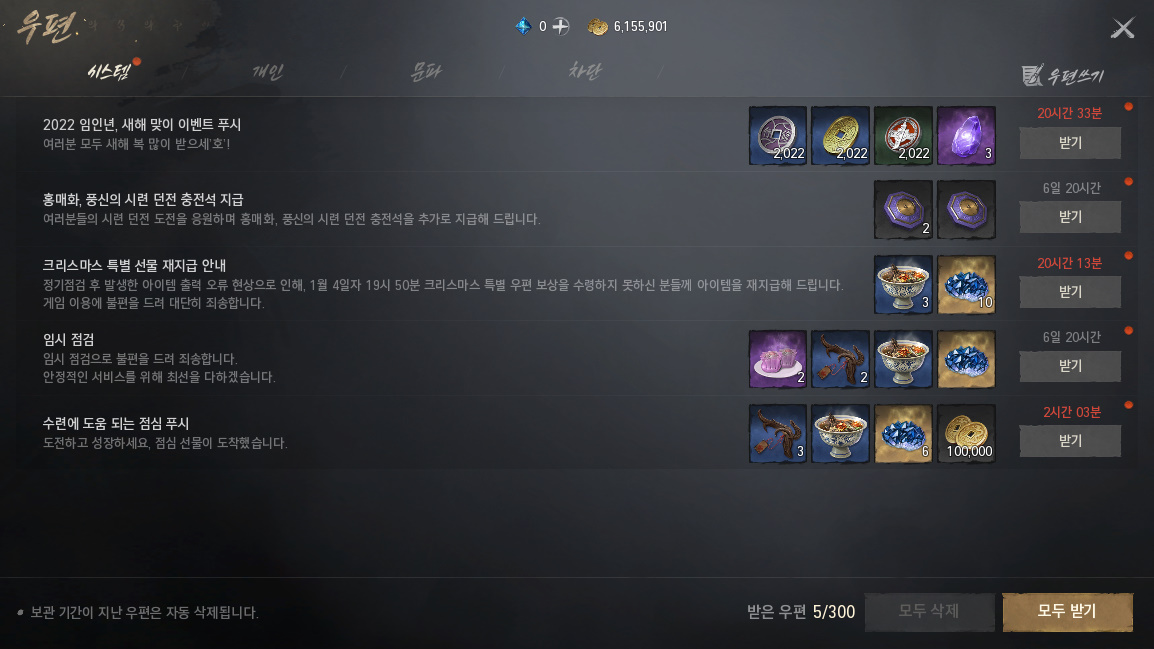Go to the 차단 tab
This screenshot has height=649, width=1154.
pos(584,71)
